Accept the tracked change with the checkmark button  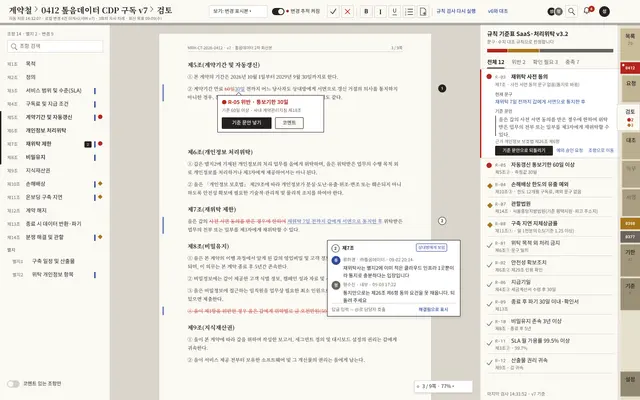pyautogui.click(x=333, y=11)
